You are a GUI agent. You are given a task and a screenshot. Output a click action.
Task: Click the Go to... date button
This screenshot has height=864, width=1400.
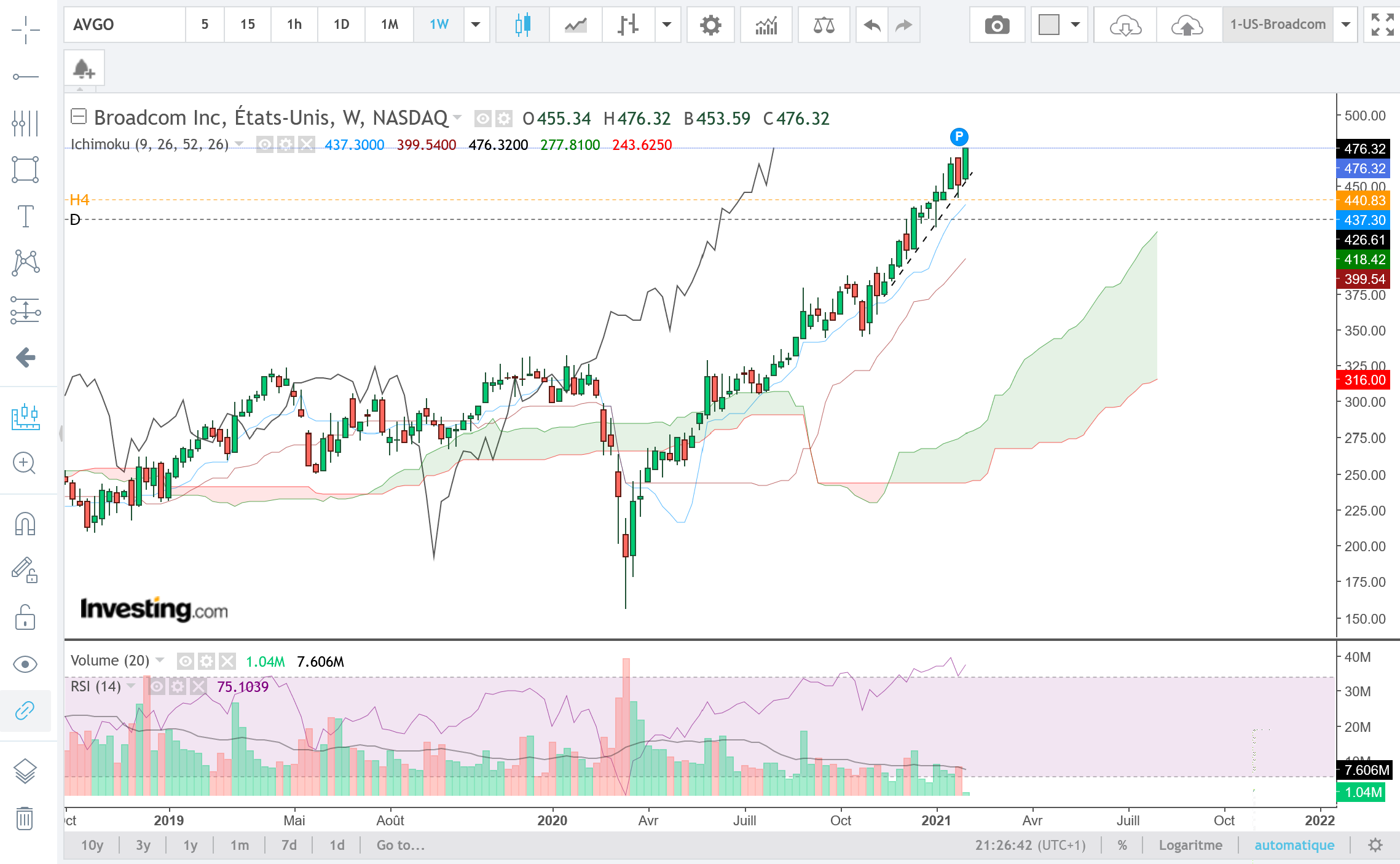tap(401, 845)
